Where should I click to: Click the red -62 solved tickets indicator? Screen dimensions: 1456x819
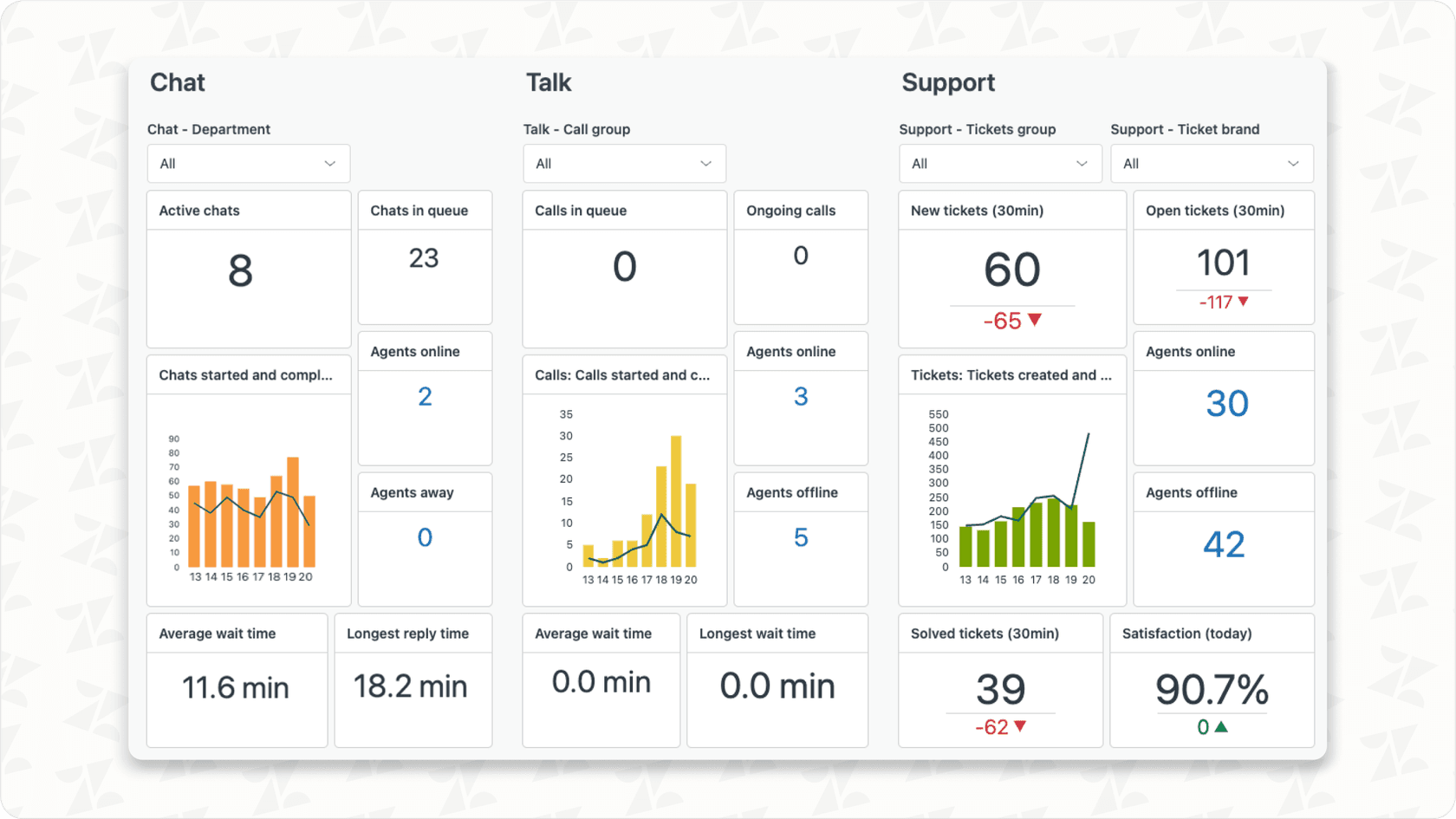coord(999,726)
